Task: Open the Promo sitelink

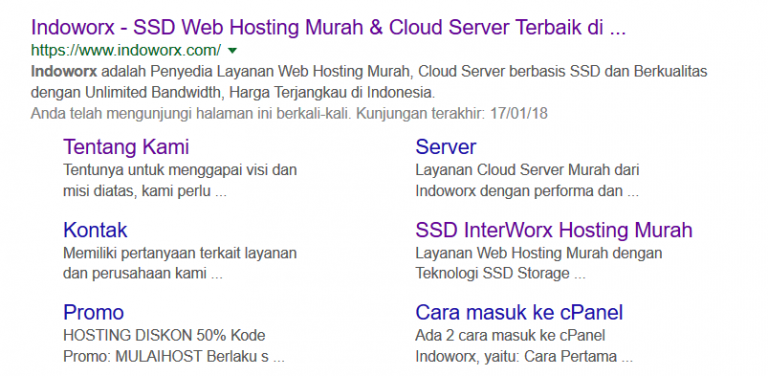Action: 94,312
